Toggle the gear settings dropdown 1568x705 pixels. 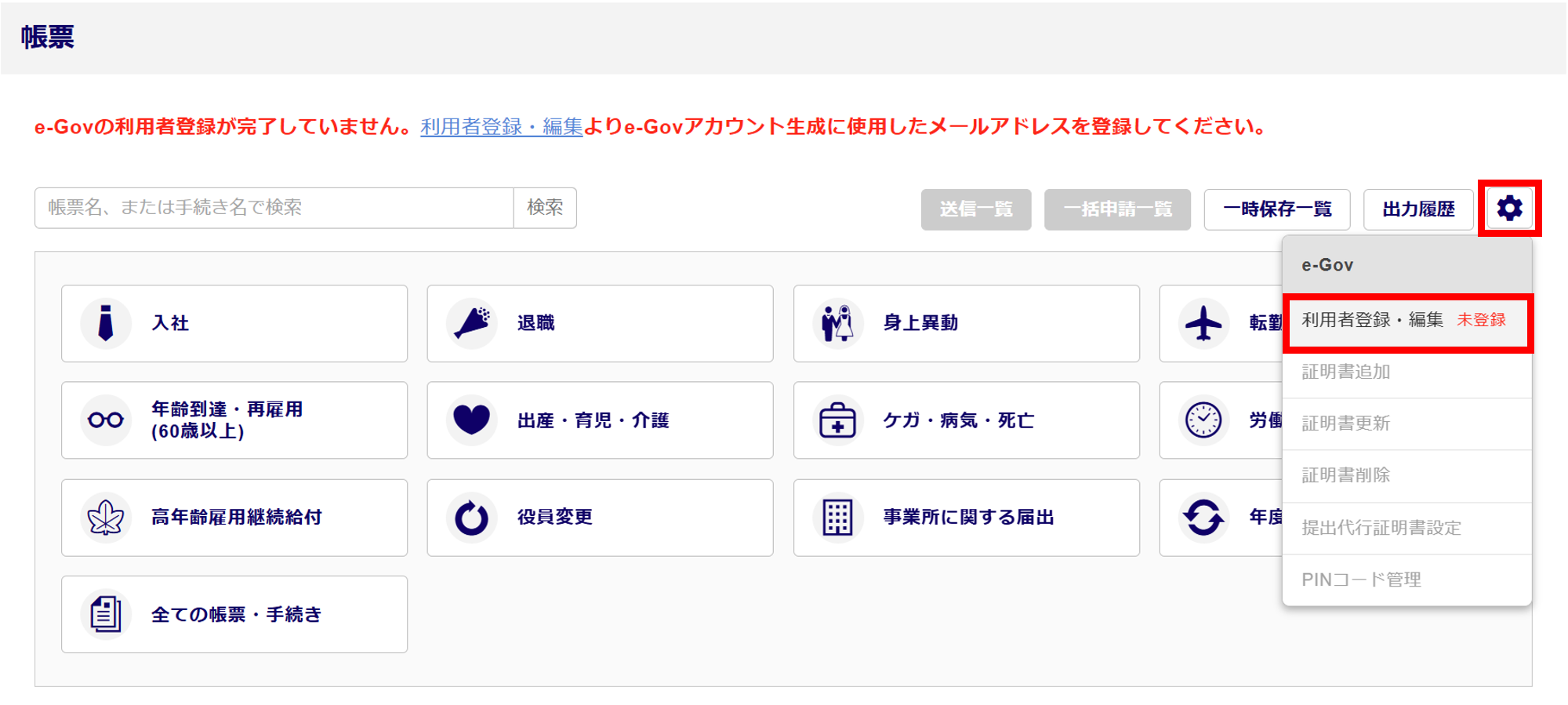pyautogui.click(x=1509, y=209)
